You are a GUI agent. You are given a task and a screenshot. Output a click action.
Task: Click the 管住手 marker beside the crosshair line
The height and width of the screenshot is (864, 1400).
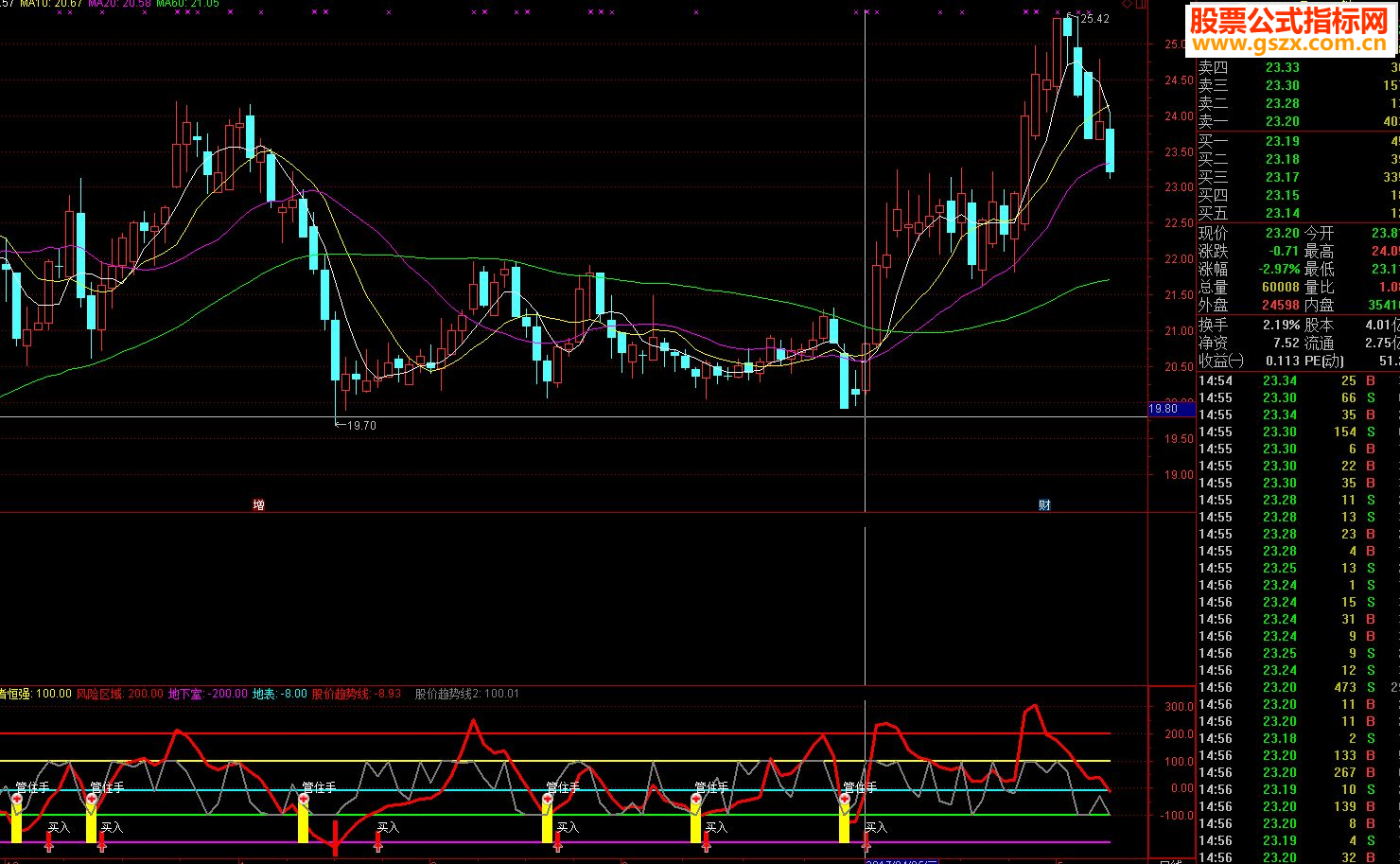(860, 787)
